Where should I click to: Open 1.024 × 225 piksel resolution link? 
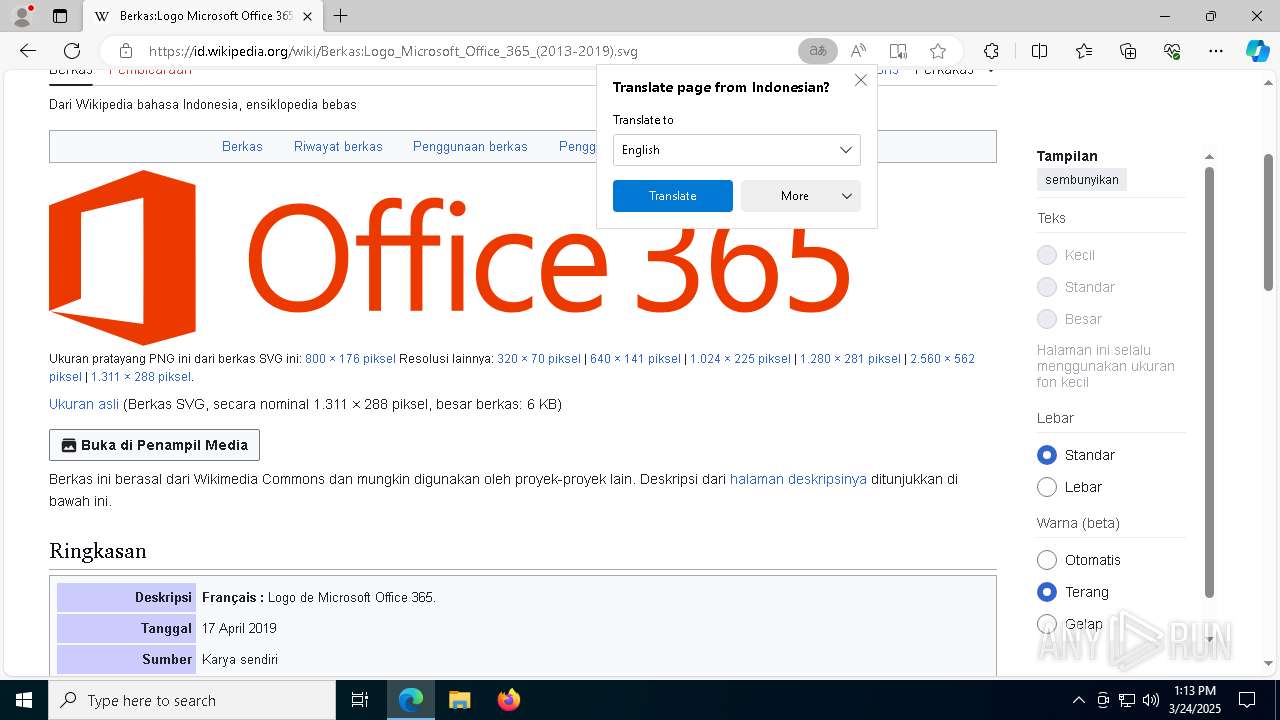pyautogui.click(x=740, y=358)
